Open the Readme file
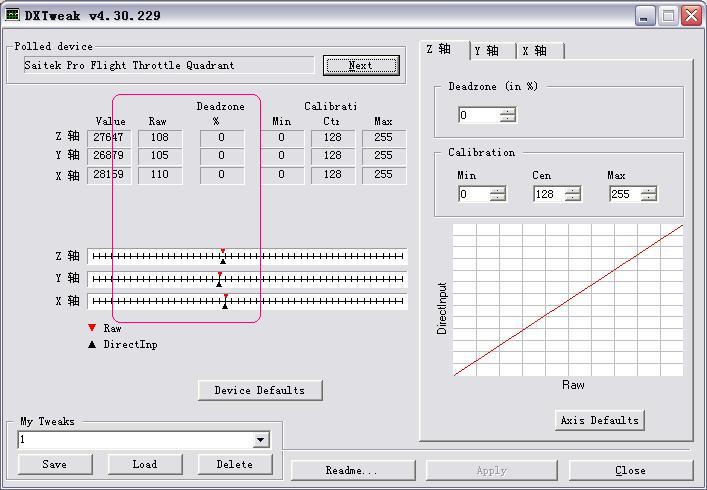 tap(353, 471)
